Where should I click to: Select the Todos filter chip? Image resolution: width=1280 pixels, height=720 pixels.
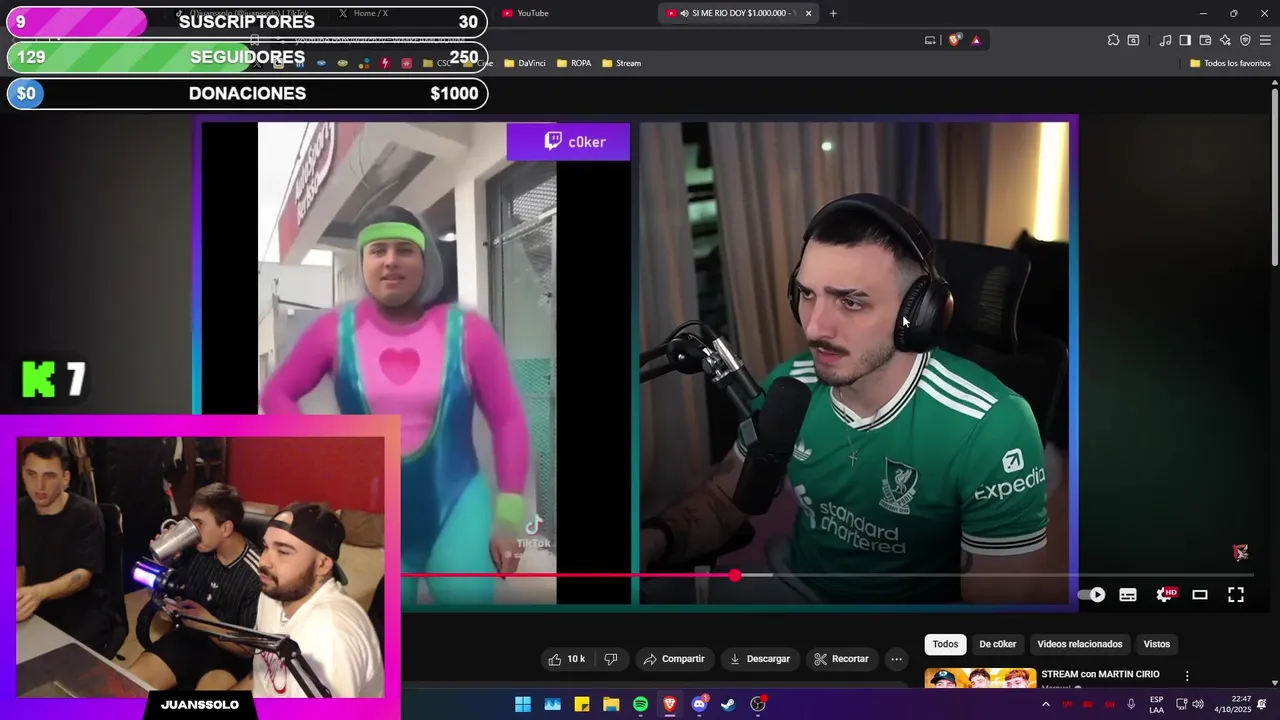tap(945, 644)
